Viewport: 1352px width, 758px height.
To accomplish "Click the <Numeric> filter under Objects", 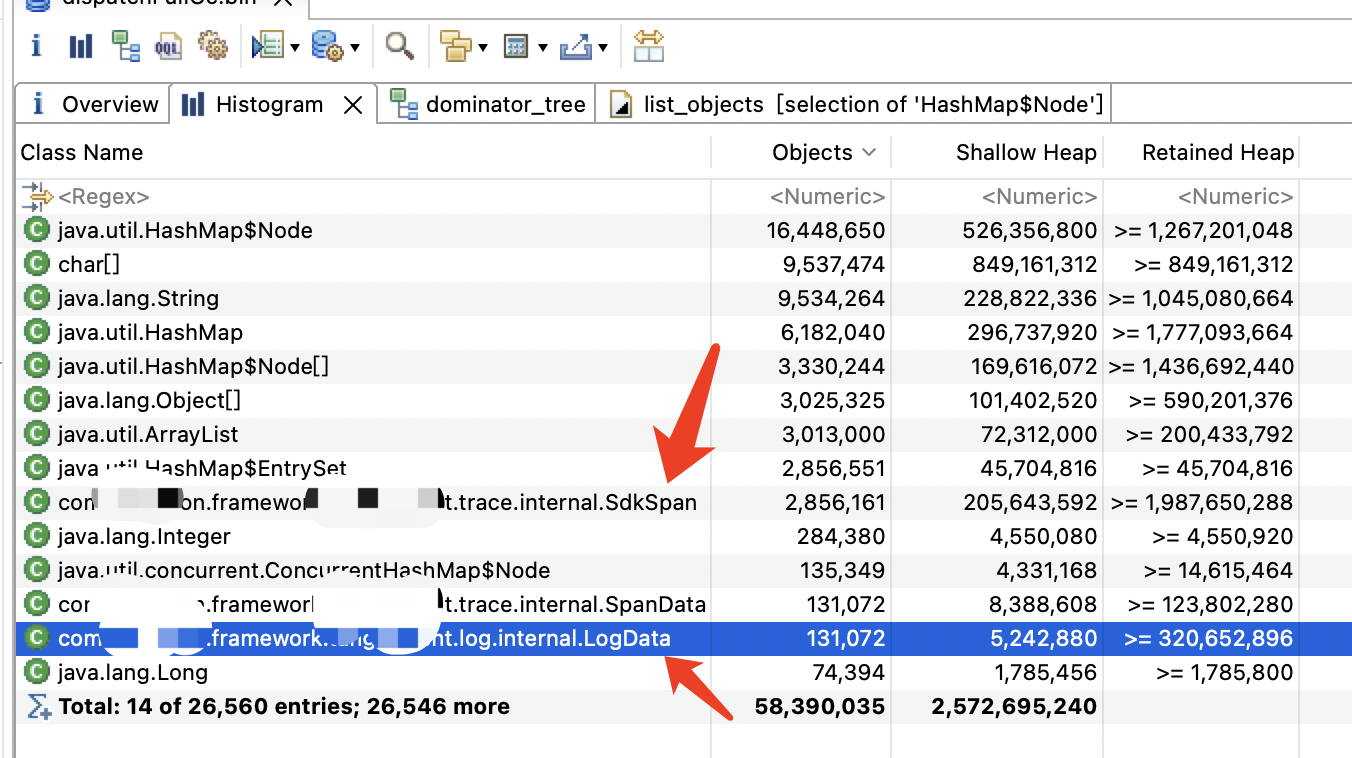I will pyautogui.click(x=828, y=196).
